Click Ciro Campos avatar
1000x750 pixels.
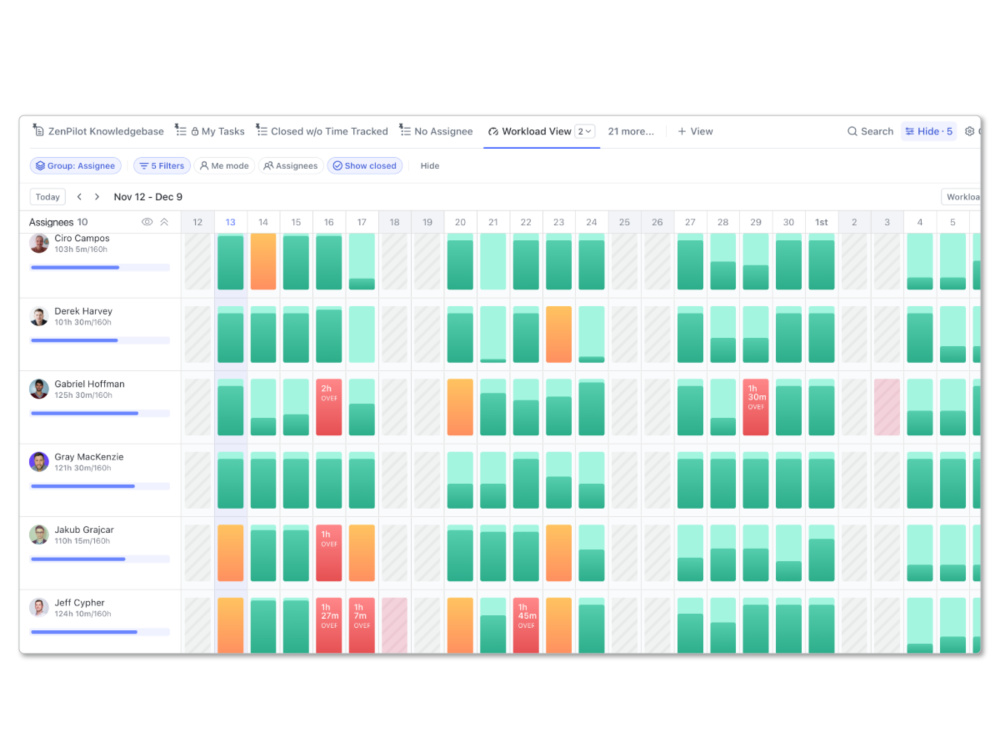[x=39, y=244]
